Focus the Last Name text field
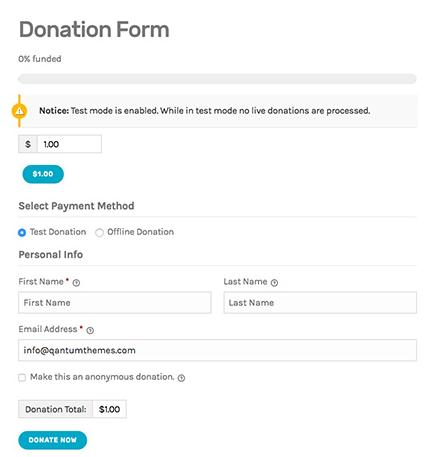The width and height of the screenshot is (433, 457). coord(320,303)
